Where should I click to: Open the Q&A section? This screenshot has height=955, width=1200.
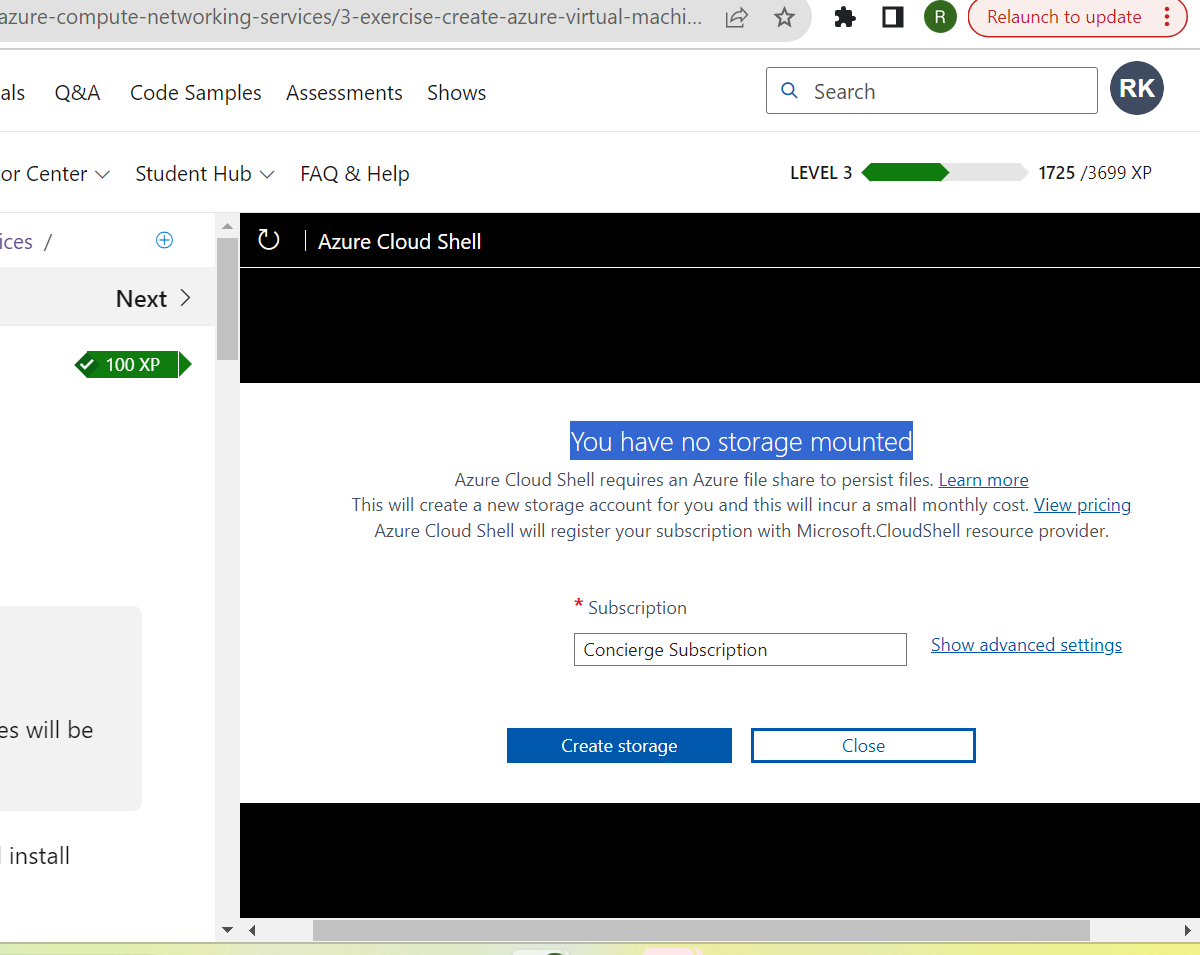77,92
